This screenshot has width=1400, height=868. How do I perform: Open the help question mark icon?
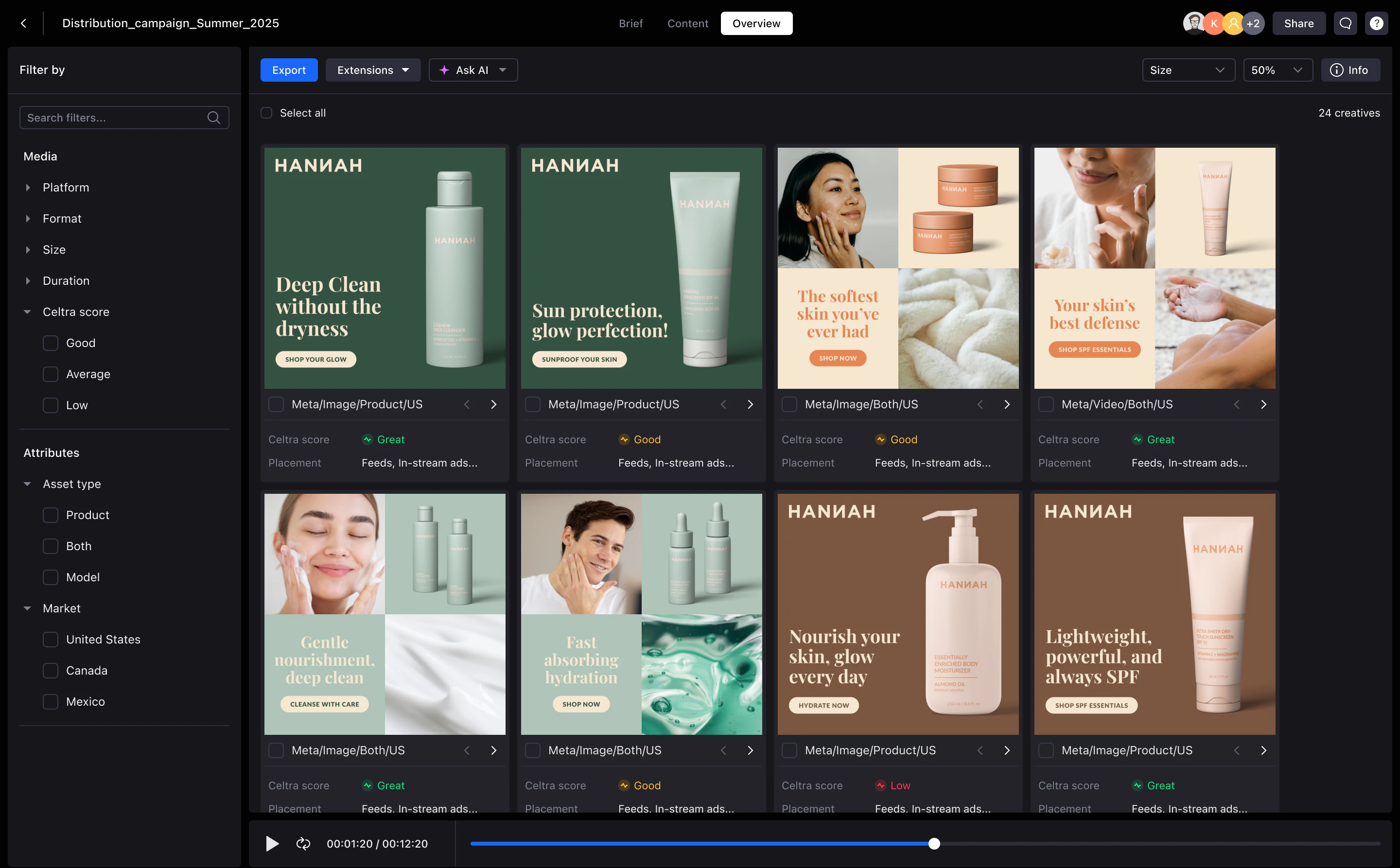(x=1376, y=23)
